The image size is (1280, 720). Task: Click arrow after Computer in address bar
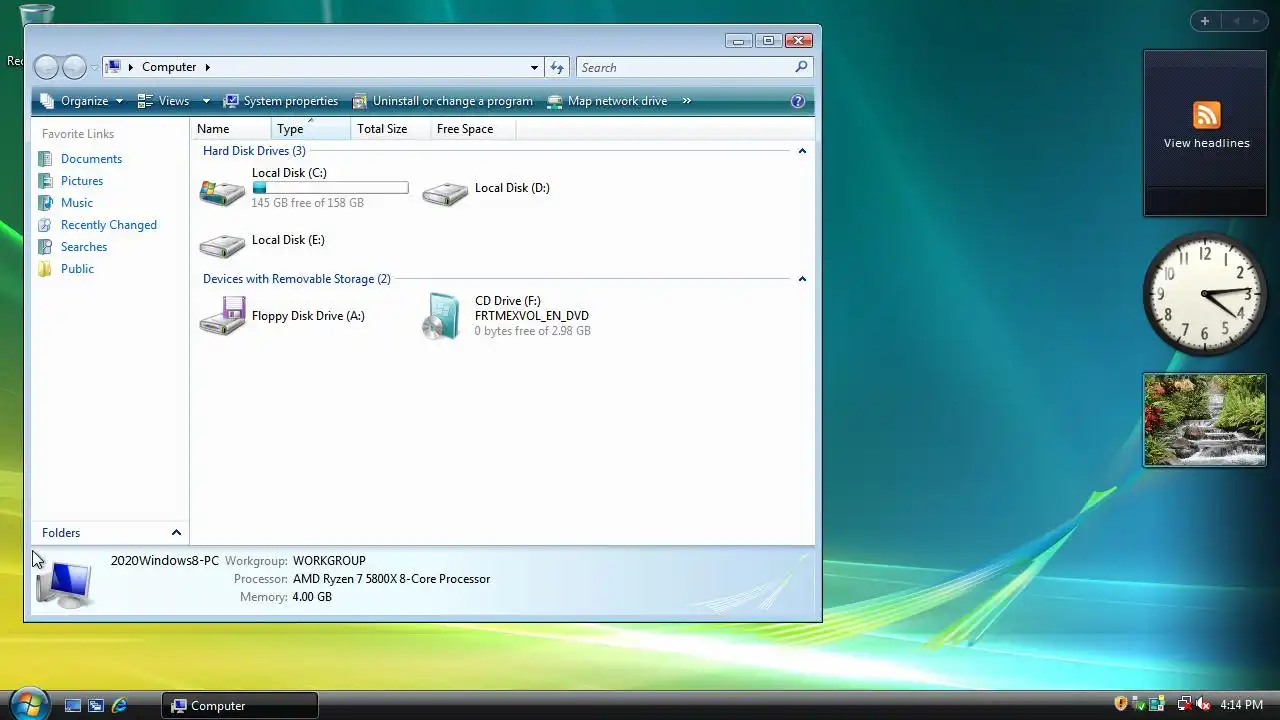[x=207, y=67]
